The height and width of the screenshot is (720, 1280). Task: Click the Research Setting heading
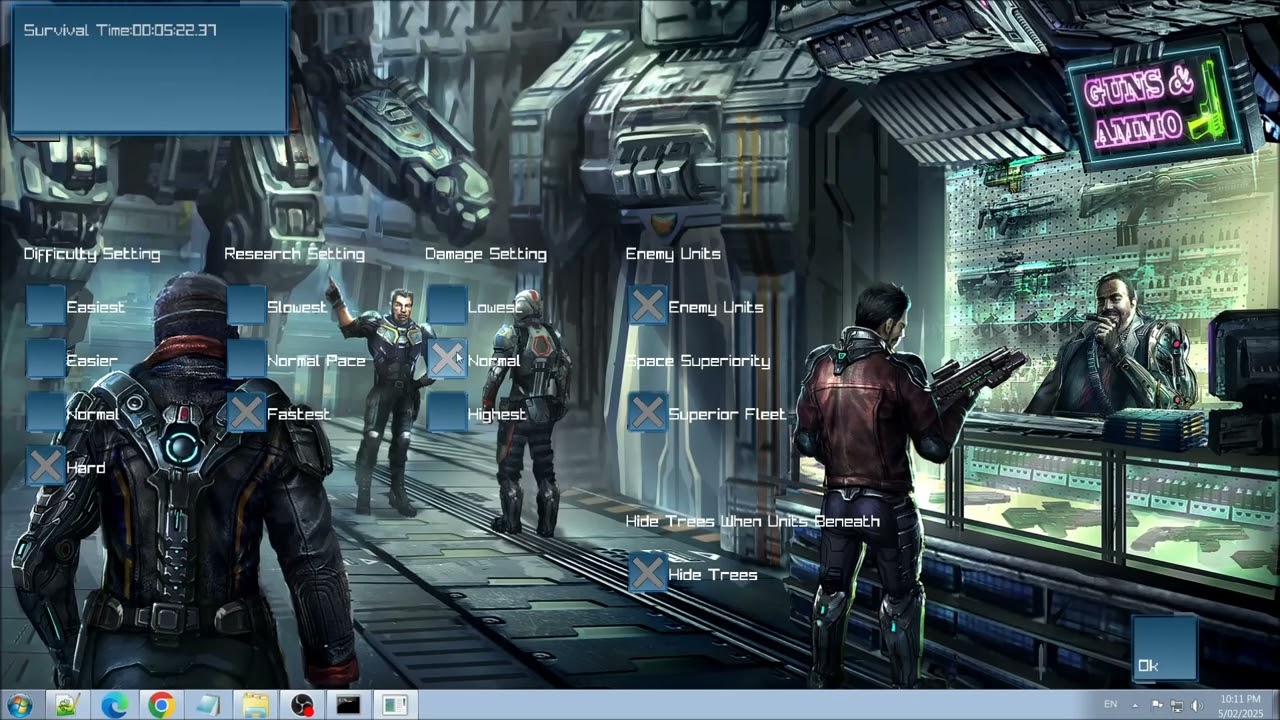pyautogui.click(x=294, y=254)
